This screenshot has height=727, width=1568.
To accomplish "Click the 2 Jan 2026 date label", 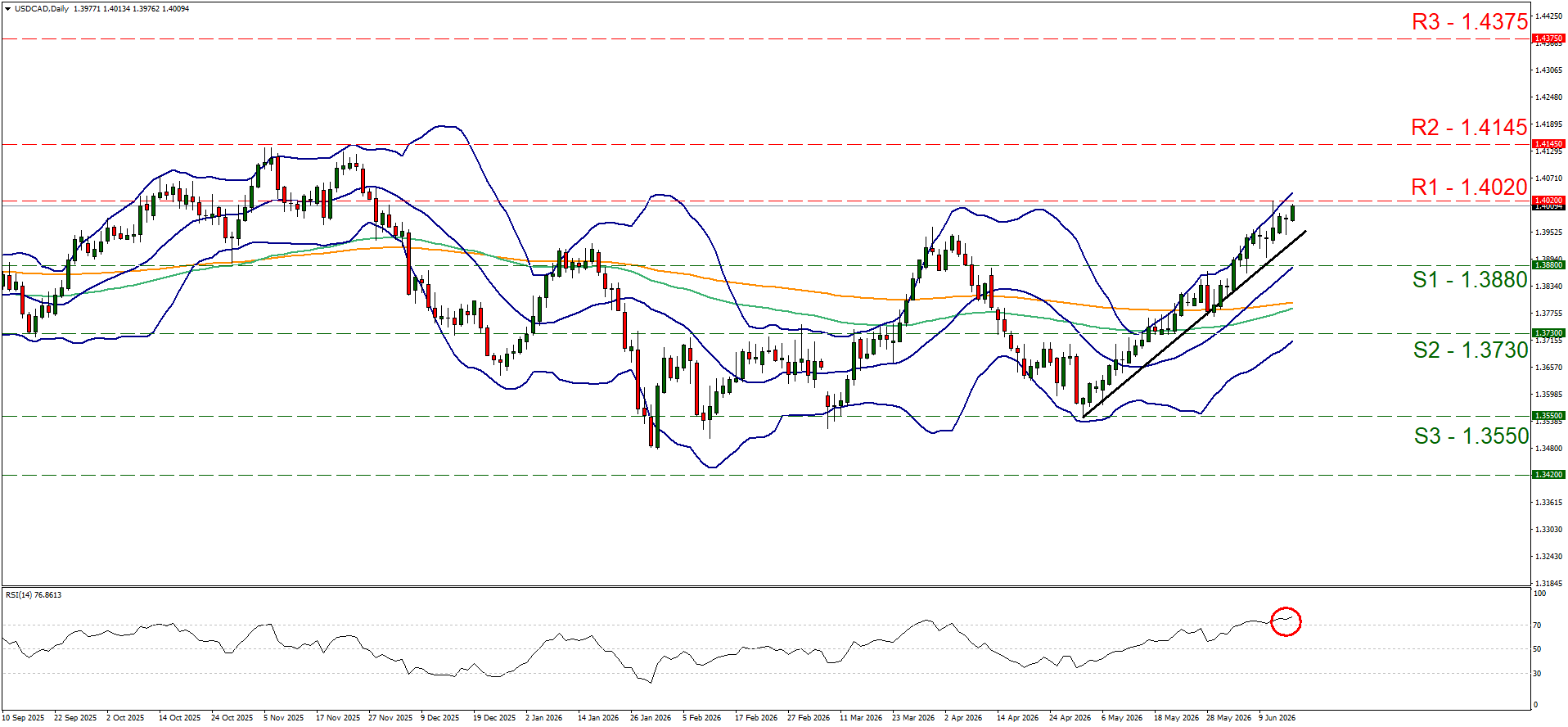I will [x=544, y=718].
